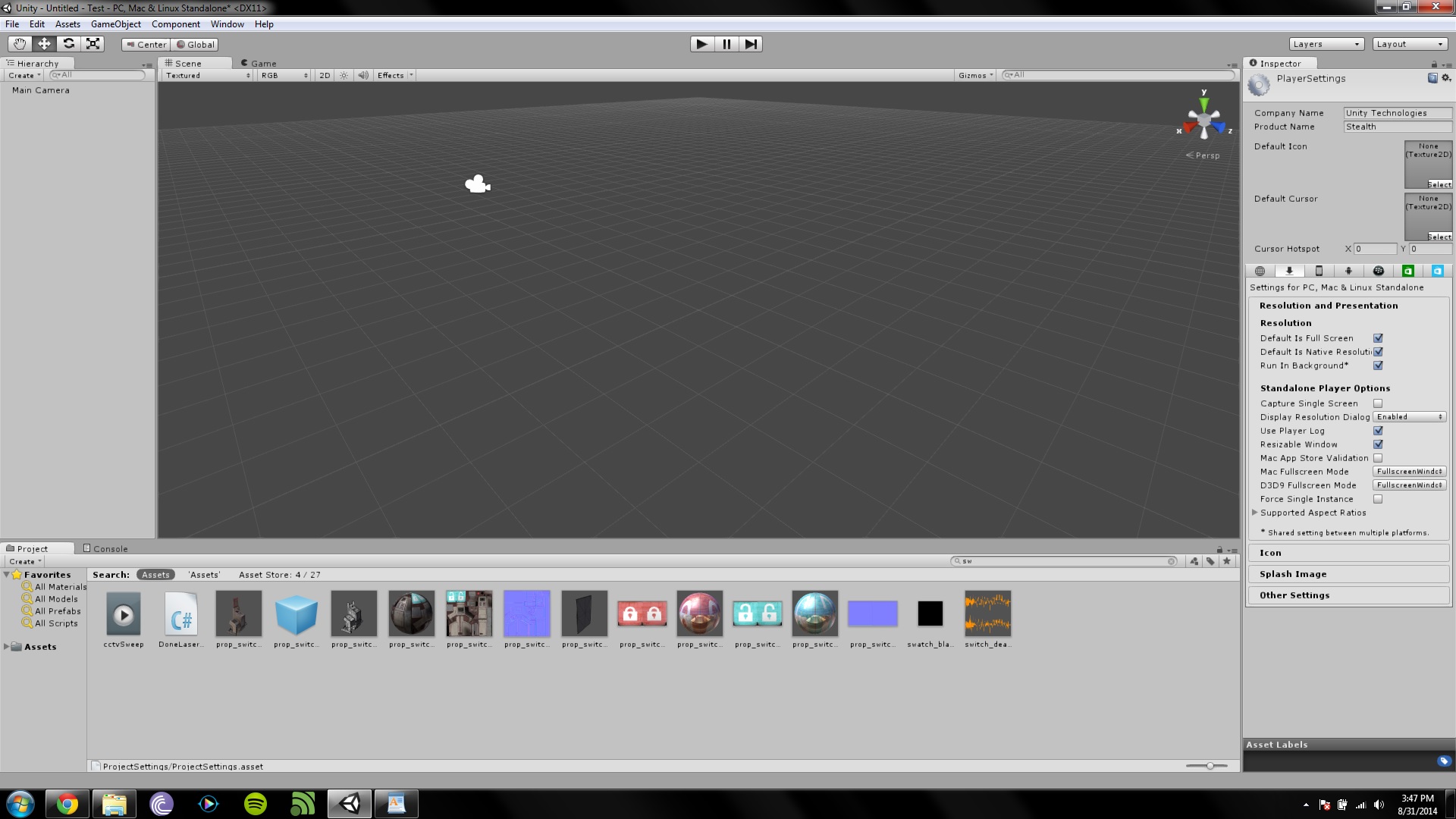Click the Play button
Image resolution: width=1456 pixels, height=819 pixels.
tap(701, 43)
